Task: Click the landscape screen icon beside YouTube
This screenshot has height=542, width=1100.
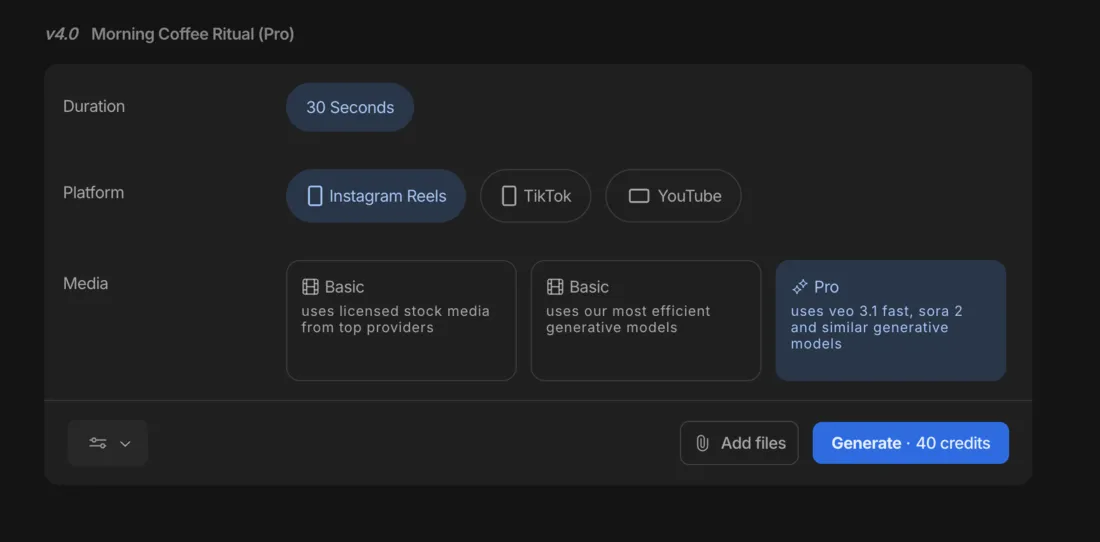Action: [639, 196]
